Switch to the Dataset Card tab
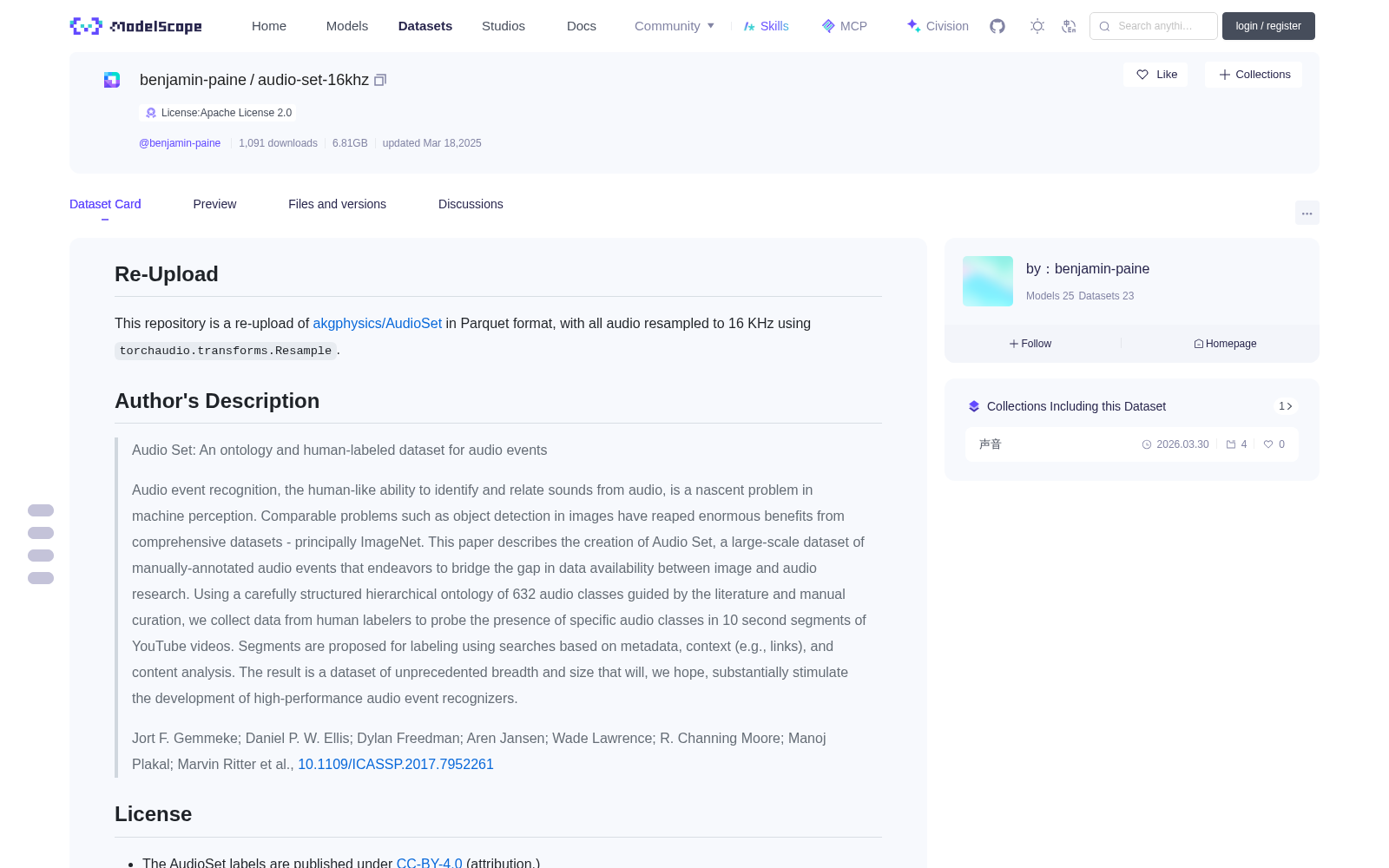The image size is (1389, 868). (x=105, y=204)
